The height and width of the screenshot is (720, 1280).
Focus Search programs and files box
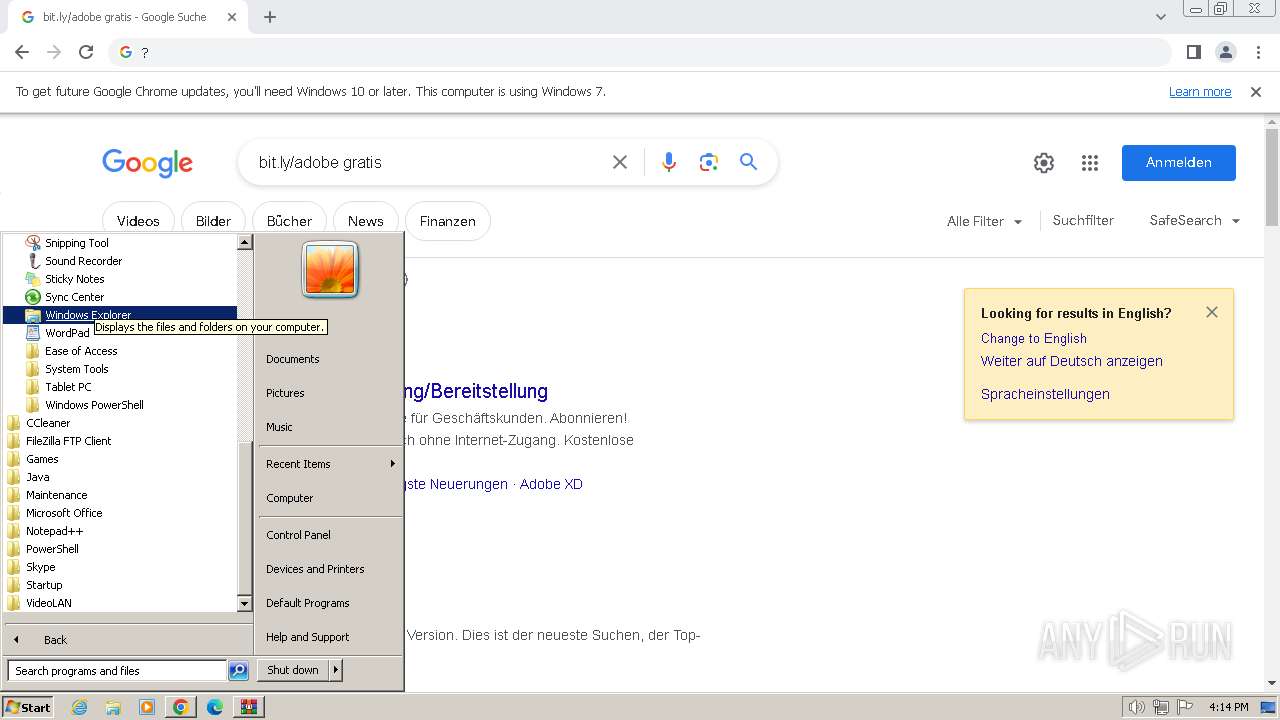[x=117, y=671]
